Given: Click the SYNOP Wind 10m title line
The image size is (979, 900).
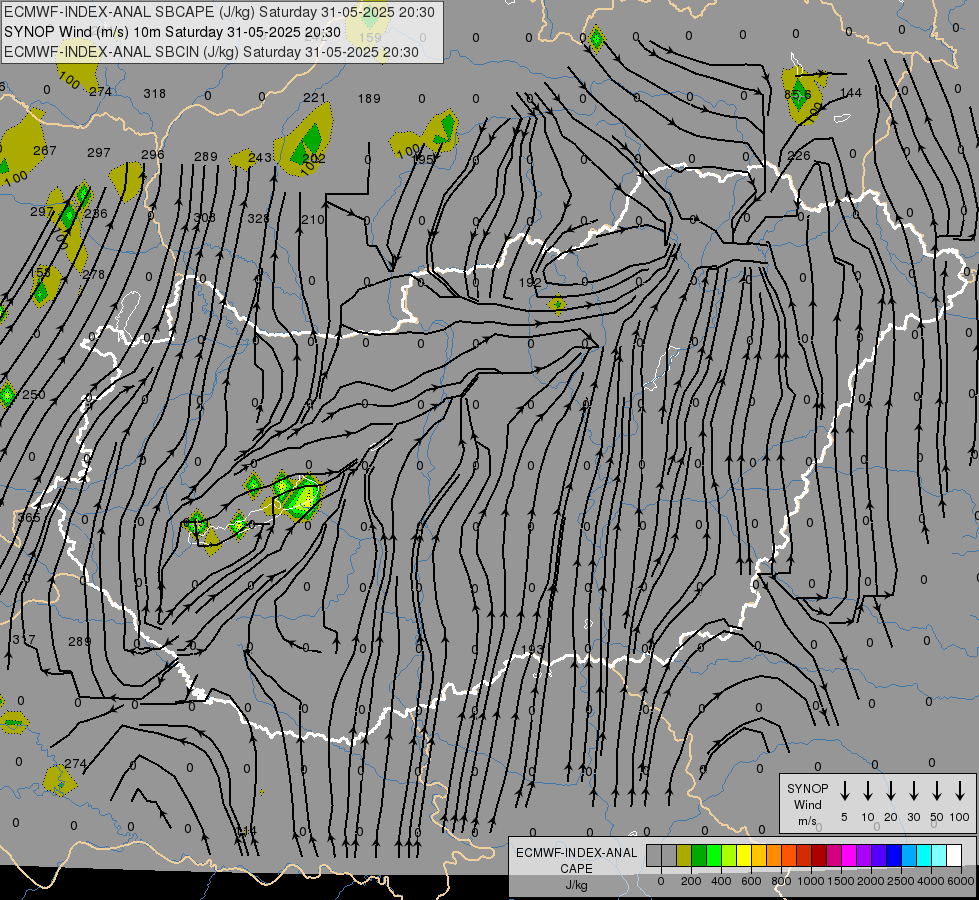Looking at the screenshot, I should click(172, 32).
